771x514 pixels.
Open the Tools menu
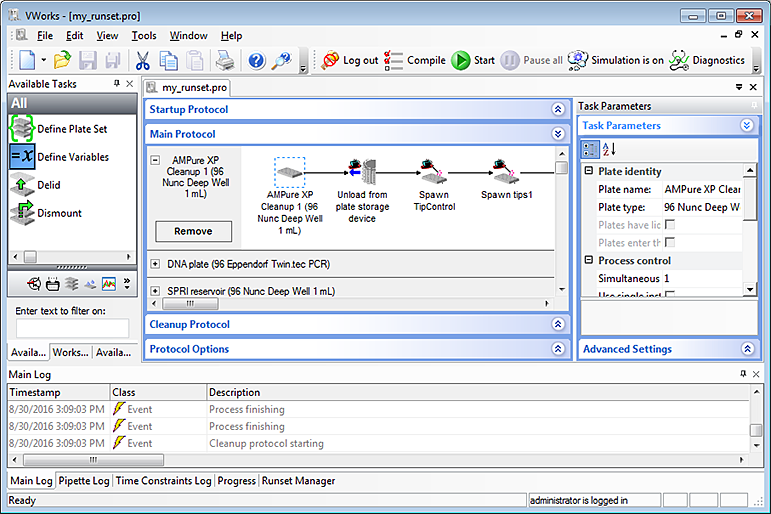pos(144,36)
